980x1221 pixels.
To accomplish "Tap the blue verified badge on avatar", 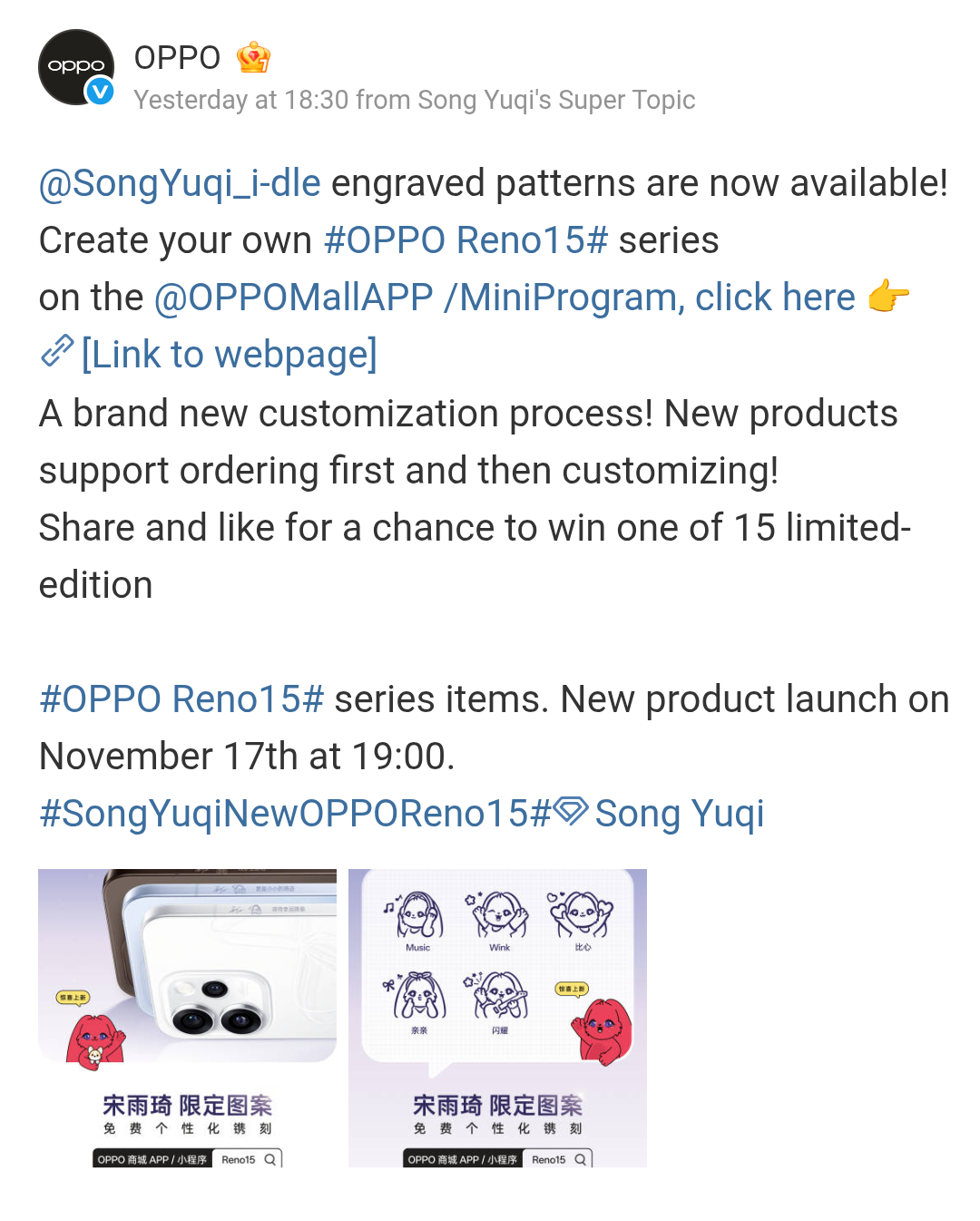I will [x=100, y=92].
